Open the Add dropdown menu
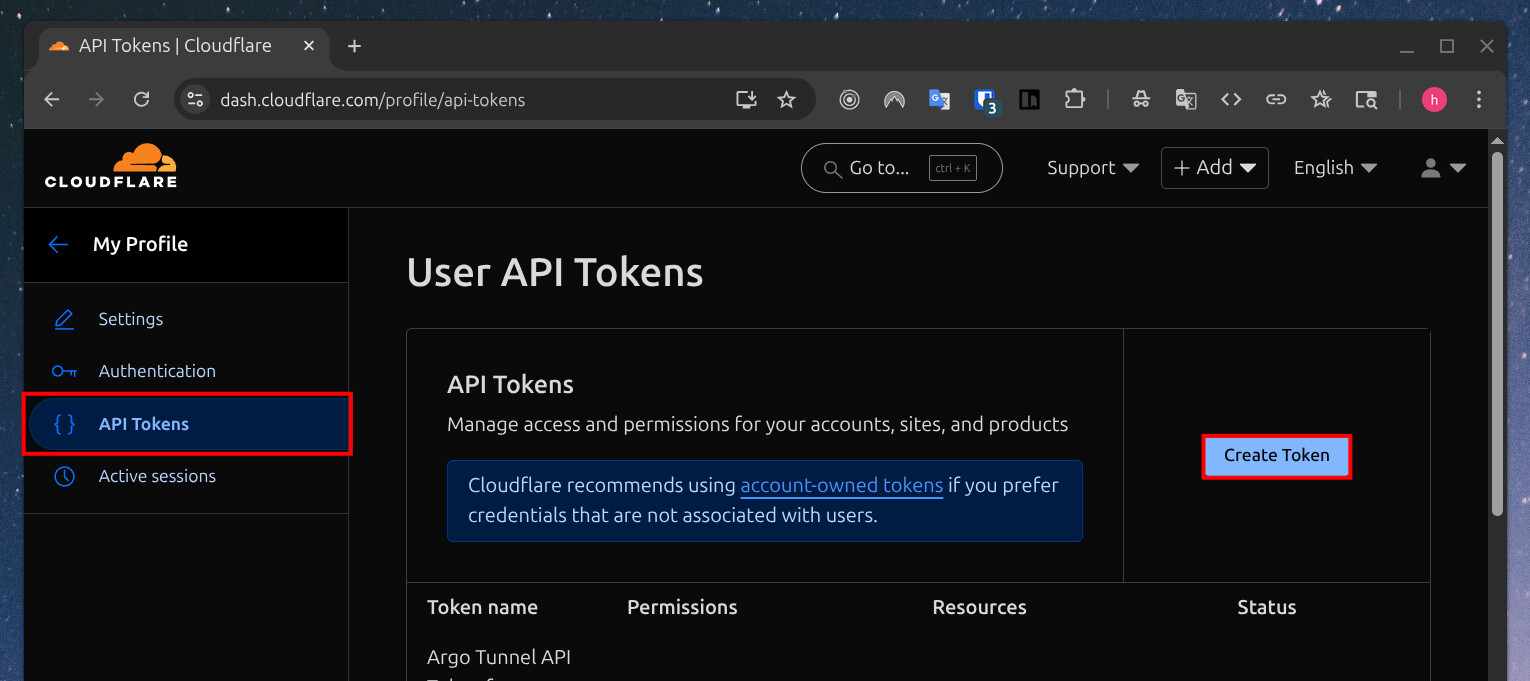This screenshot has width=1530, height=681. (1214, 168)
